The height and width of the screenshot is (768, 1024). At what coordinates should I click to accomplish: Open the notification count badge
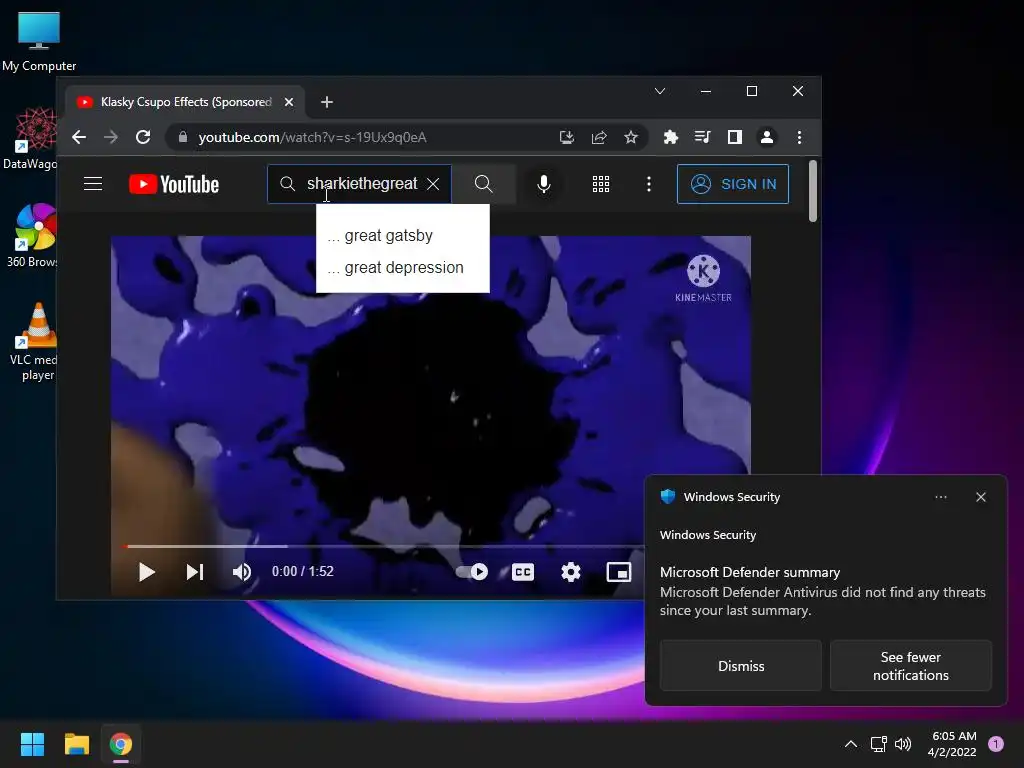point(996,744)
